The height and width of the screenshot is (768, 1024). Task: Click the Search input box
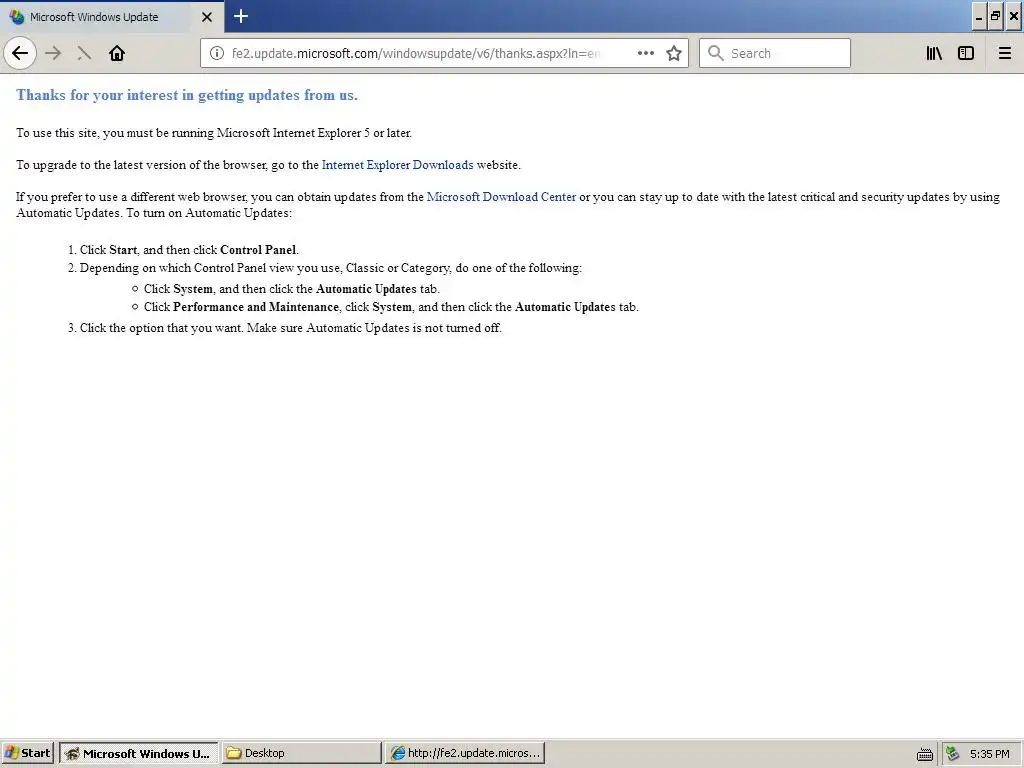pyautogui.click(x=775, y=53)
